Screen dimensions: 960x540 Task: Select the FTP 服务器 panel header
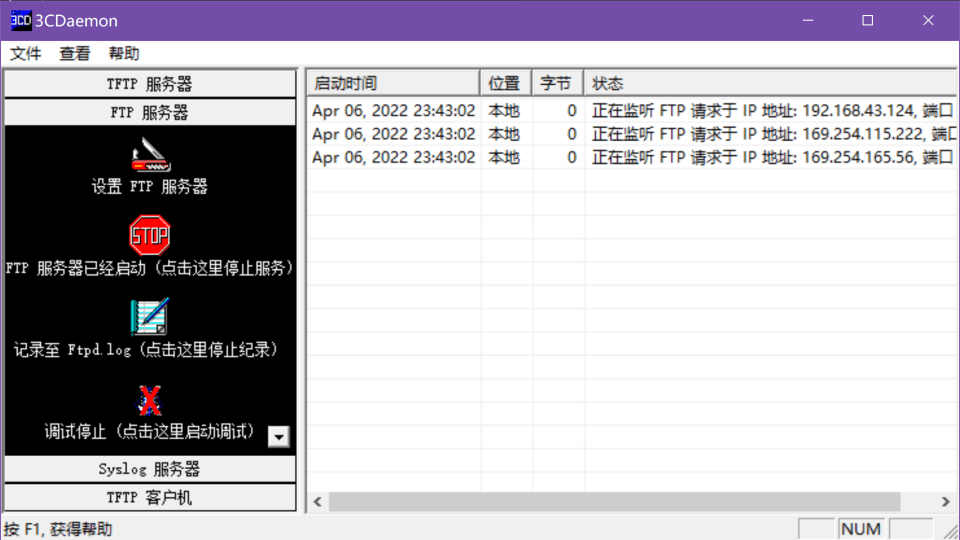150,113
